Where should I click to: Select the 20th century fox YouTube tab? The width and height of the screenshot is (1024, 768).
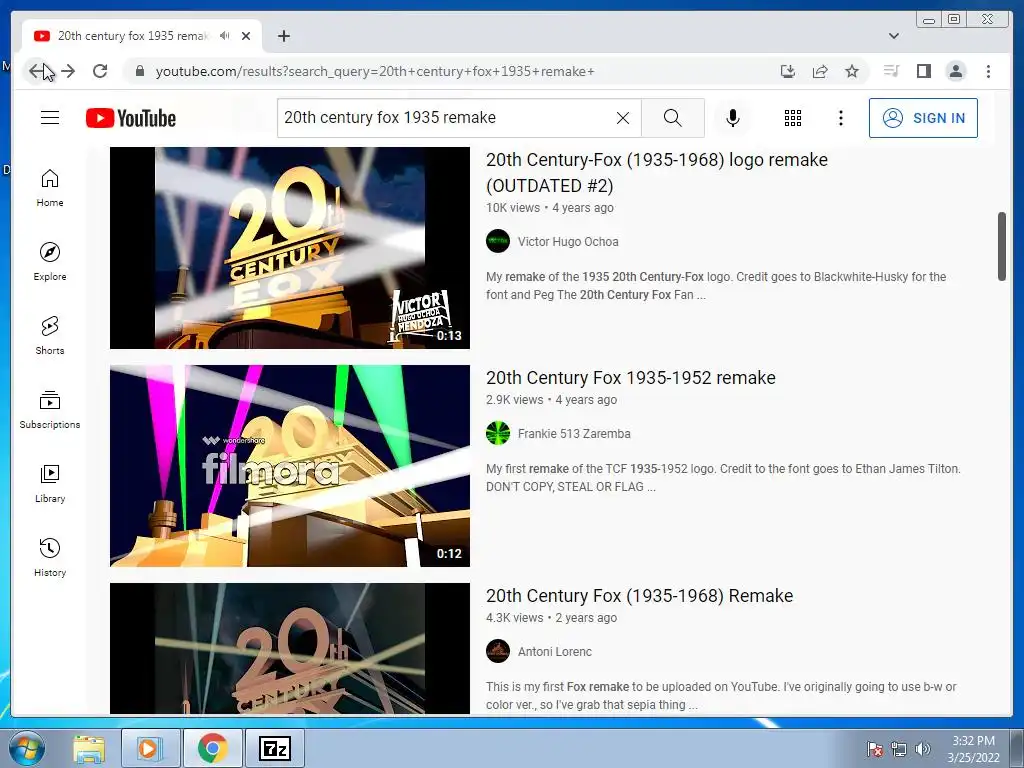(133, 36)
